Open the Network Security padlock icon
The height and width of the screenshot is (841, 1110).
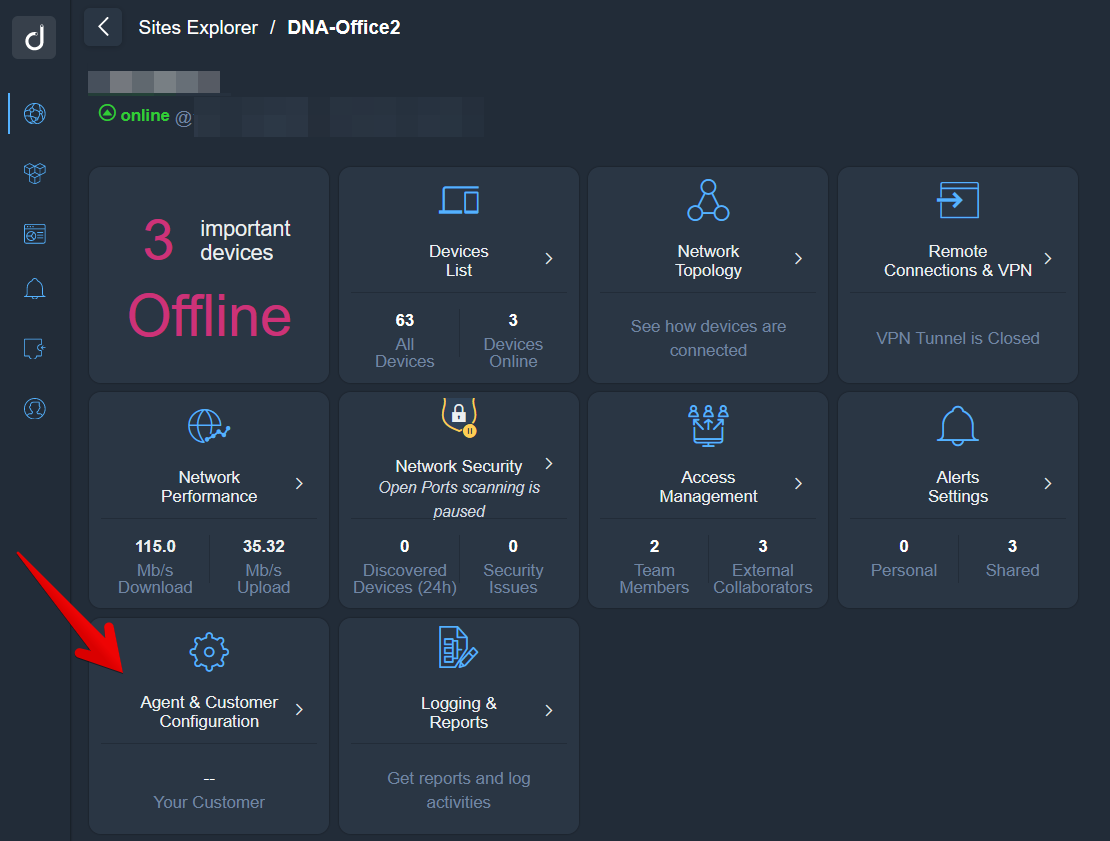click(x=458, y=416)
